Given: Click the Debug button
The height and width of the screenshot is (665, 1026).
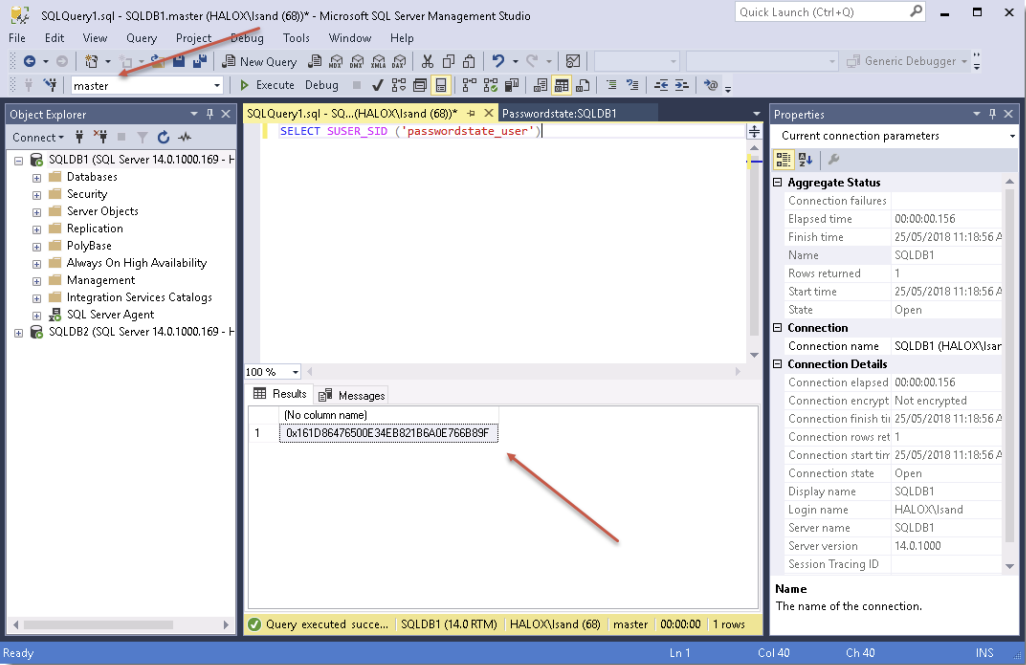Looking at the screenshot, I should [x=322, y=85].
